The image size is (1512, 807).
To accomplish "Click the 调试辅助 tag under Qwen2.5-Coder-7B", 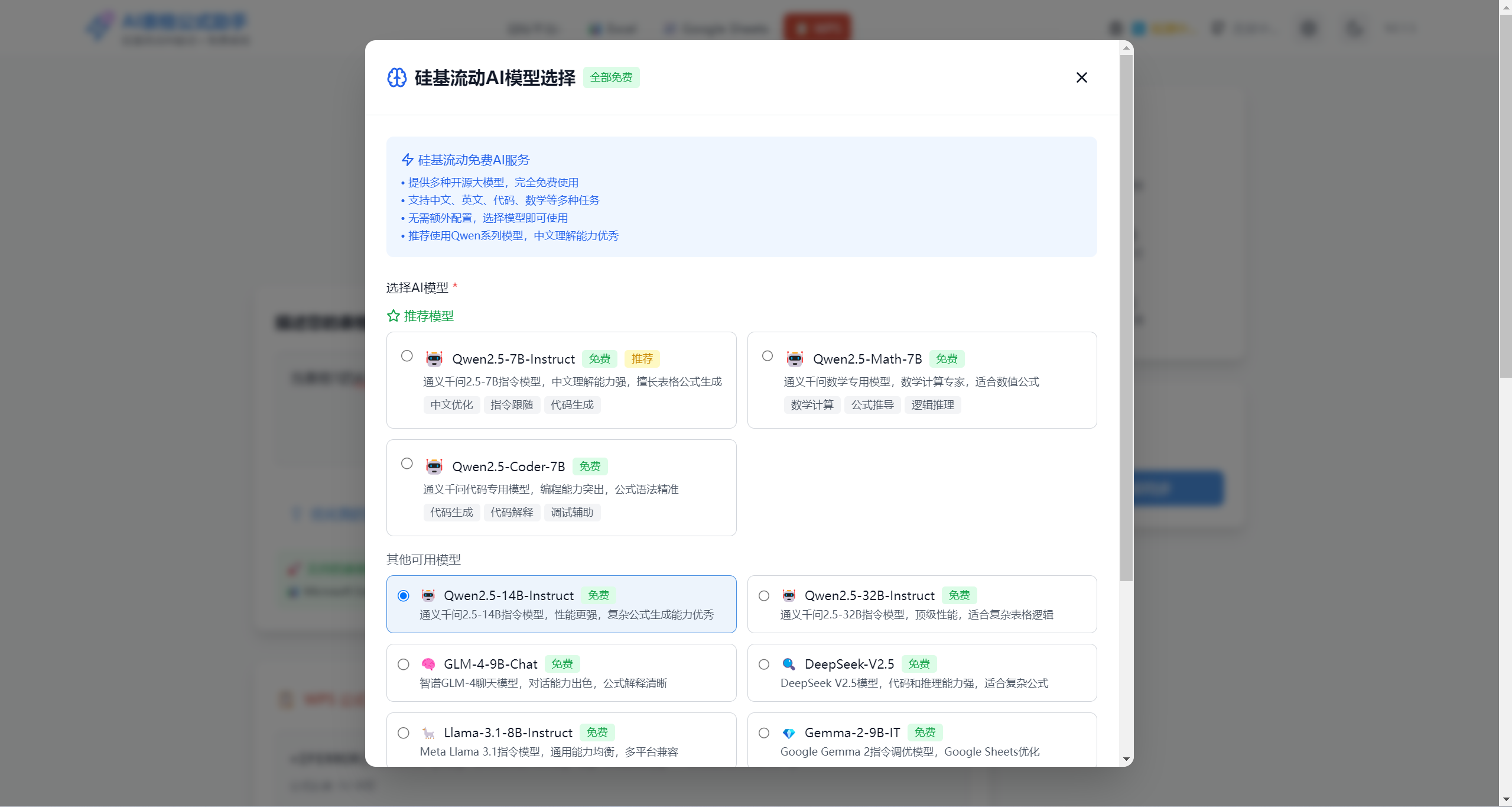I will (571, 512).
